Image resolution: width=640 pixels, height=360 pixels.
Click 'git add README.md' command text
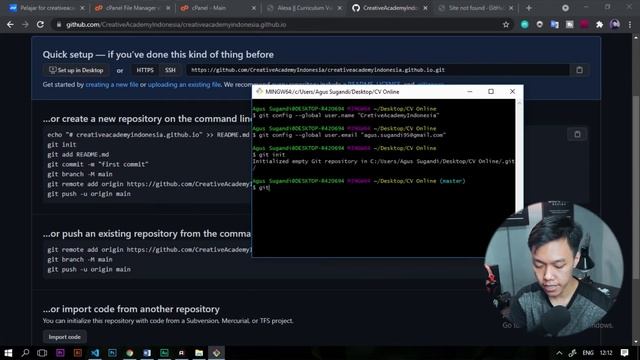(x=78, y=154)
